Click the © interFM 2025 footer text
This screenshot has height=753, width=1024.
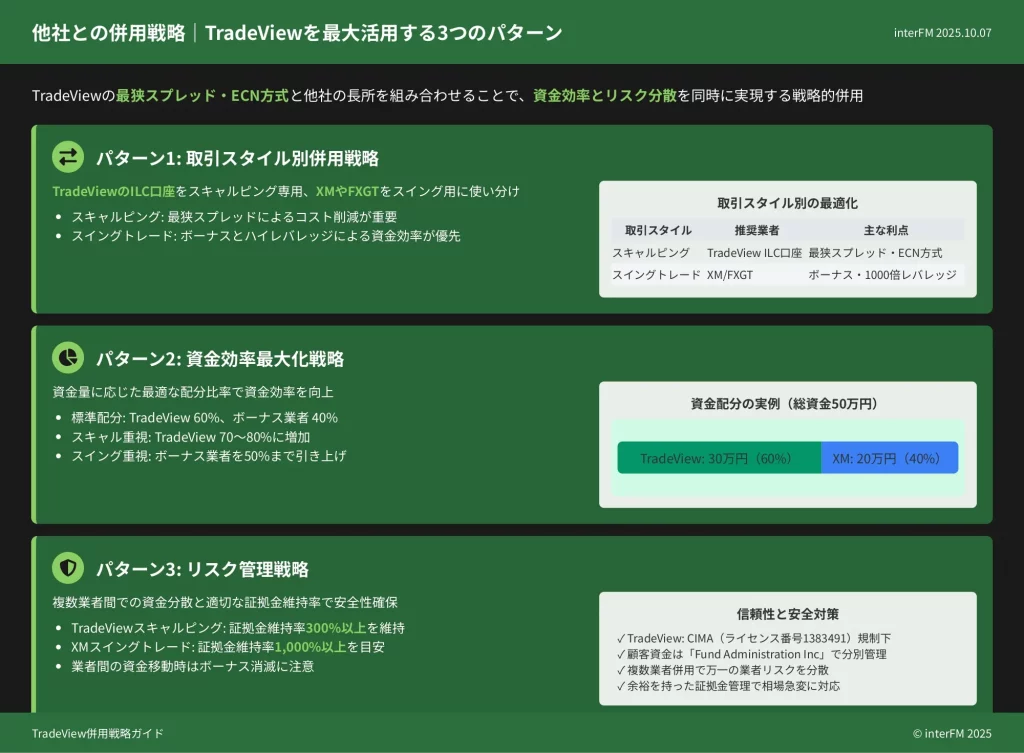(x=951, y=733)
